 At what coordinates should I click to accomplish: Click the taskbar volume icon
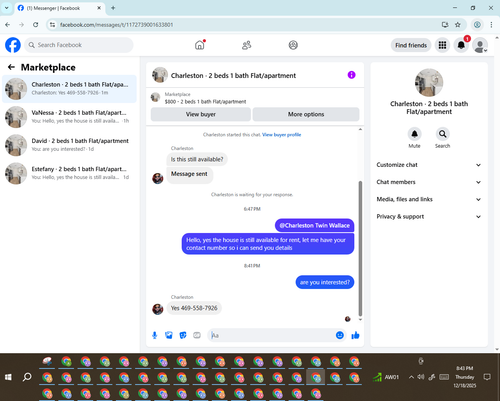tap(421, 377)
